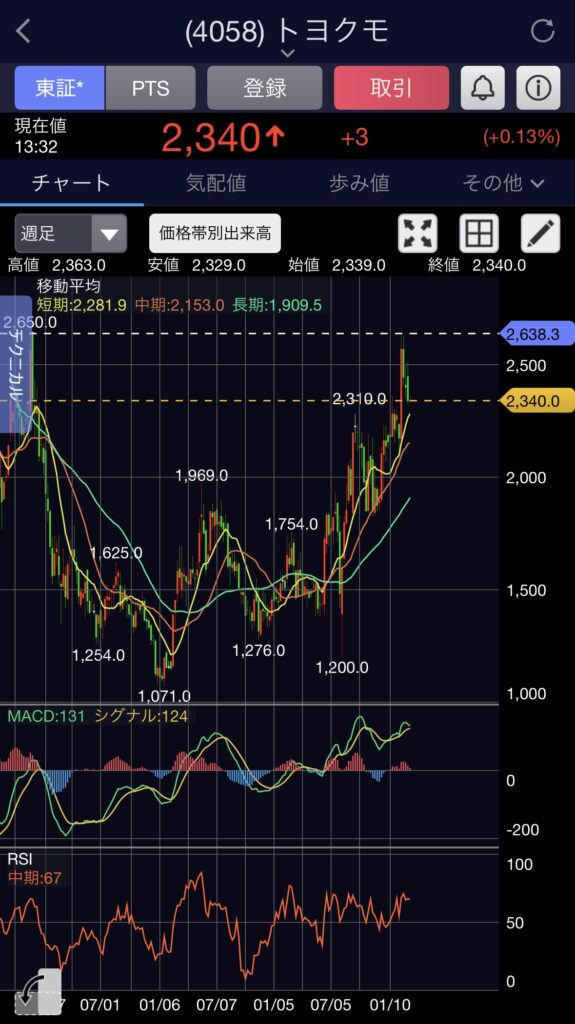Open the テクニカル side panel

point(16,364)
